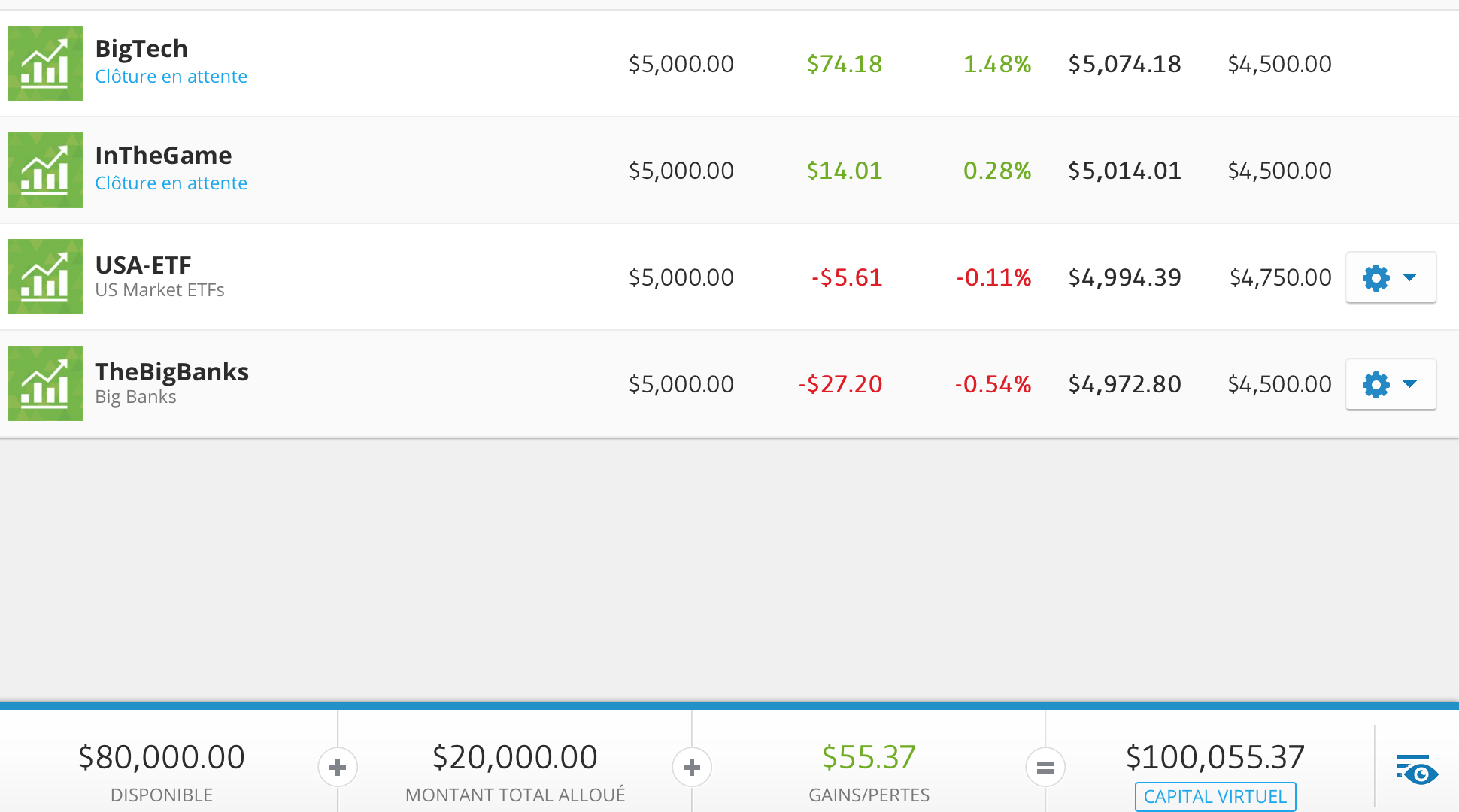The height and width of the screenshot is (812, 1459).
Task: Click the plus icon before Gains/Pertes
Action: click(x=692, y=768)
